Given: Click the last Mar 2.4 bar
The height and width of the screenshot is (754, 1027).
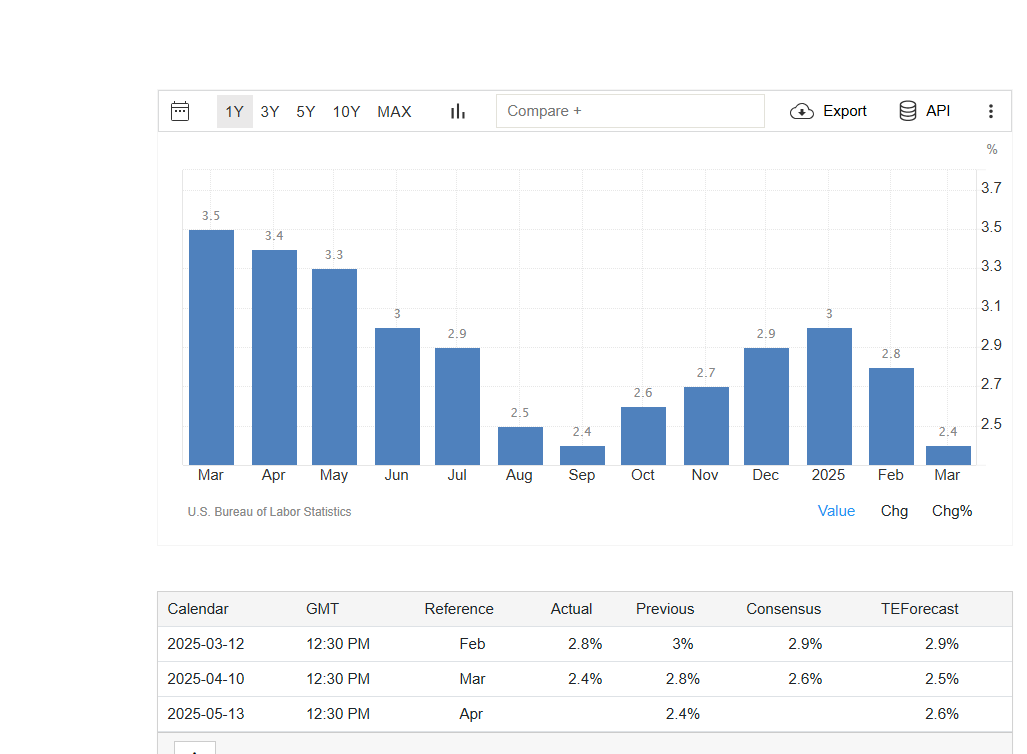Looking at the screenshot, I should tap(948, 455).
